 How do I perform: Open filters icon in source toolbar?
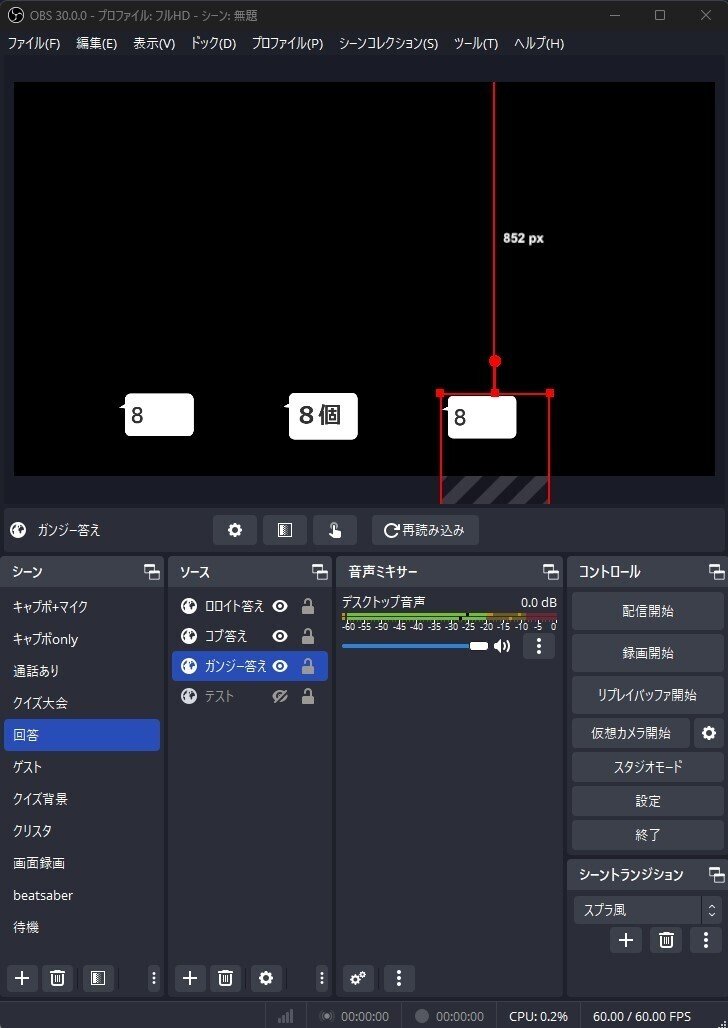click(285, 530)
